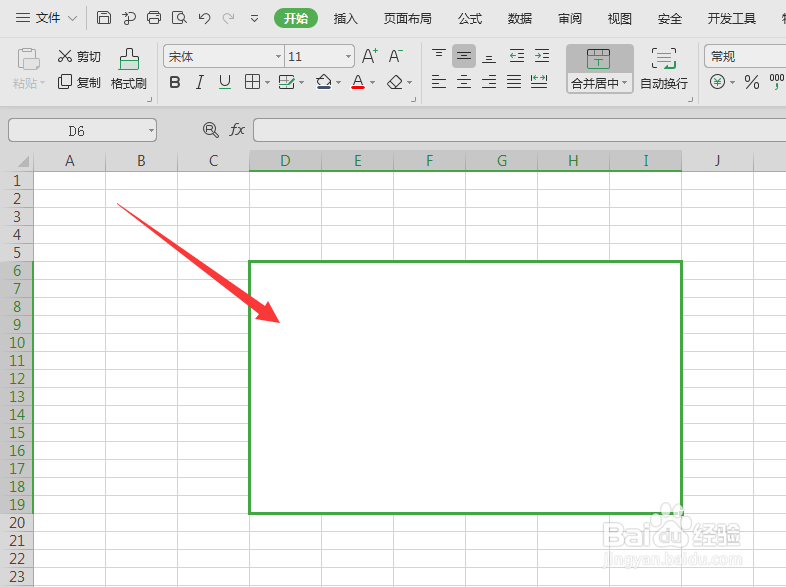The height and width of the screenshot is (587, 786).
Task: Undo the last action
Action: (204, 19)
